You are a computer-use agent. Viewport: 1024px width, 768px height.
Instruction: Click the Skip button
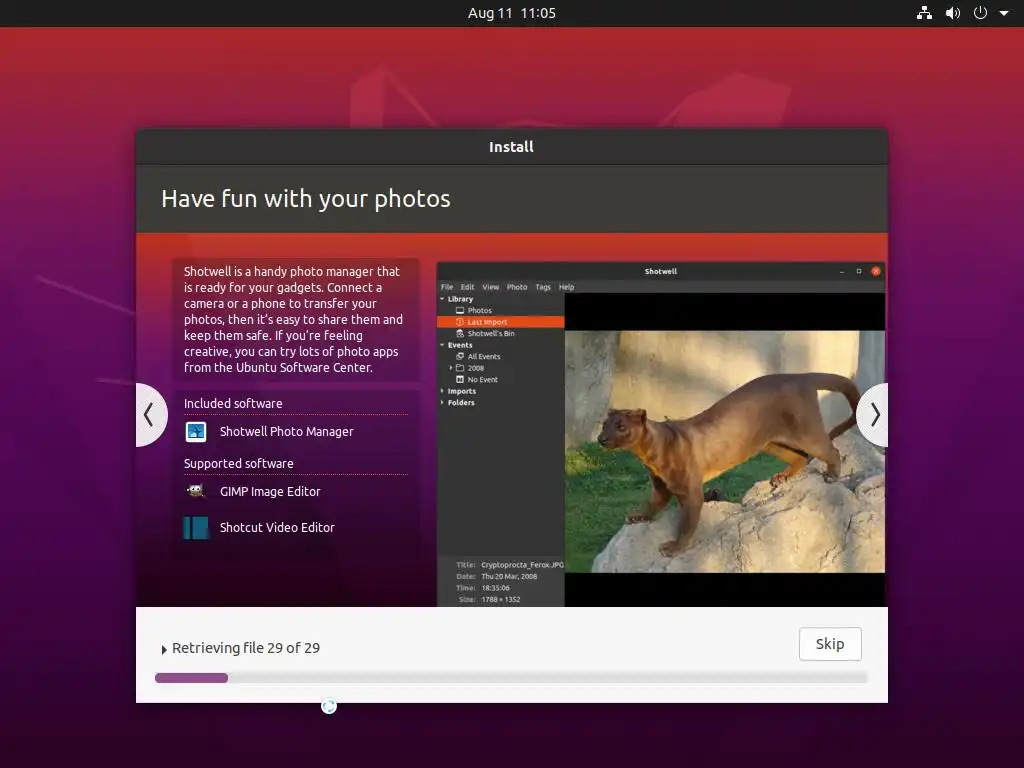click(829, 644)
